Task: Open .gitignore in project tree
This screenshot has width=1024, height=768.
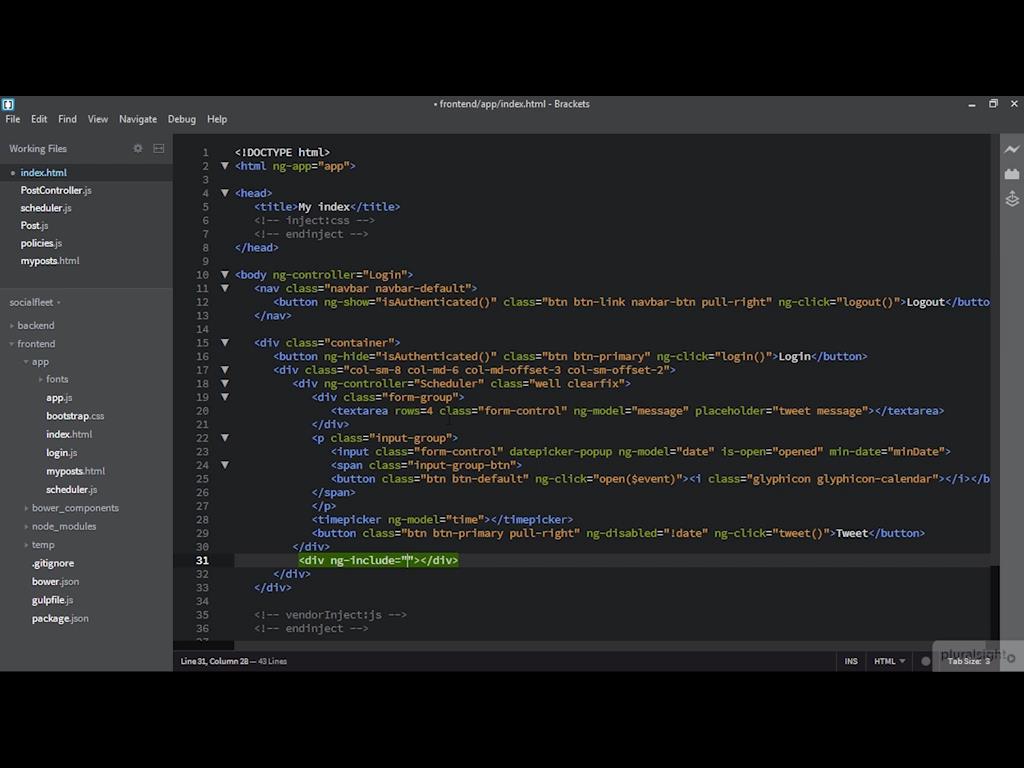Action: tap(53, 563)
